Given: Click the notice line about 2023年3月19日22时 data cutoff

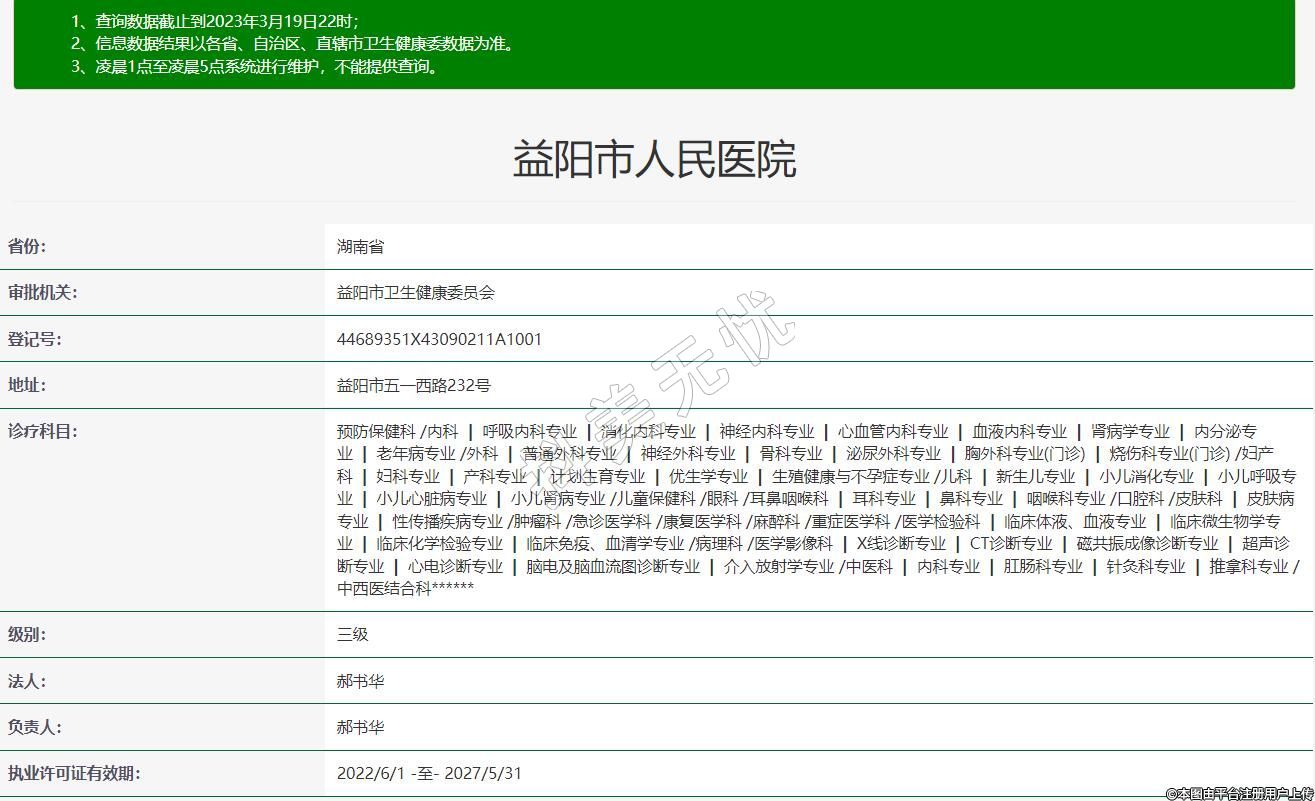Looking at the screenshot, I should tap(215, 21).
